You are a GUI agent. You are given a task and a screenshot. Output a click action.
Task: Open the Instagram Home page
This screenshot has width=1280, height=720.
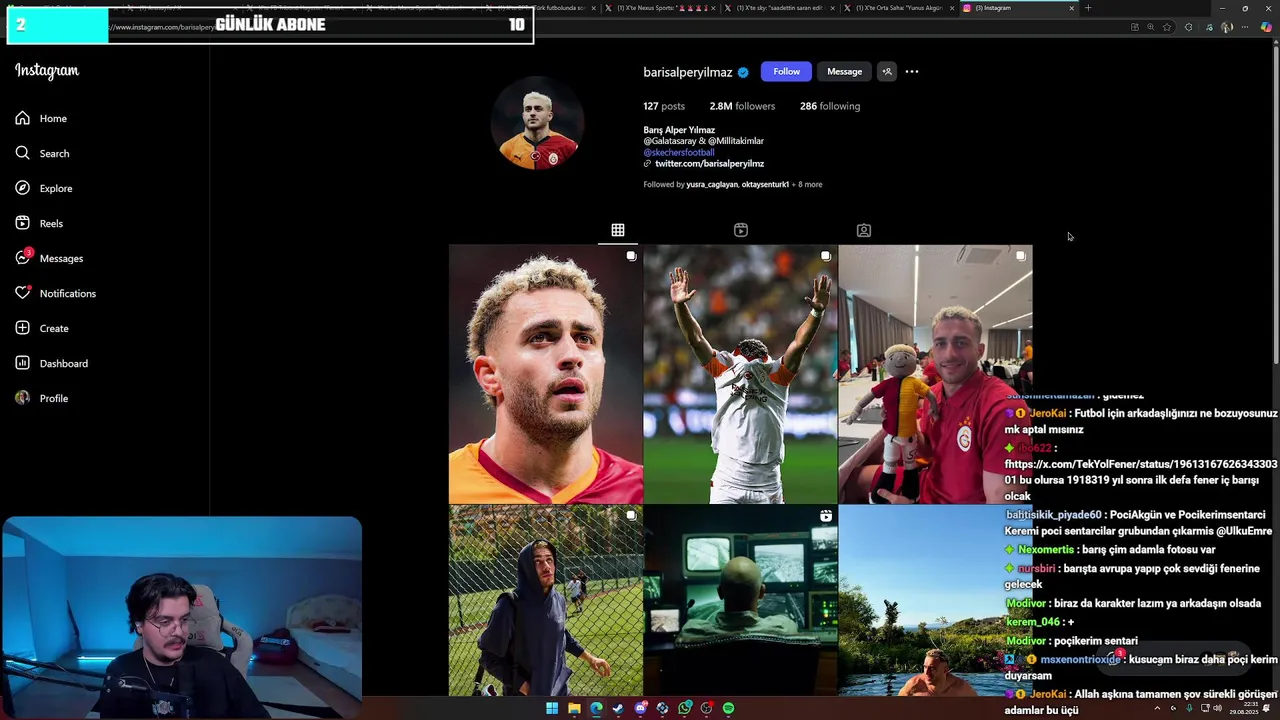click(x=41, y=118)
